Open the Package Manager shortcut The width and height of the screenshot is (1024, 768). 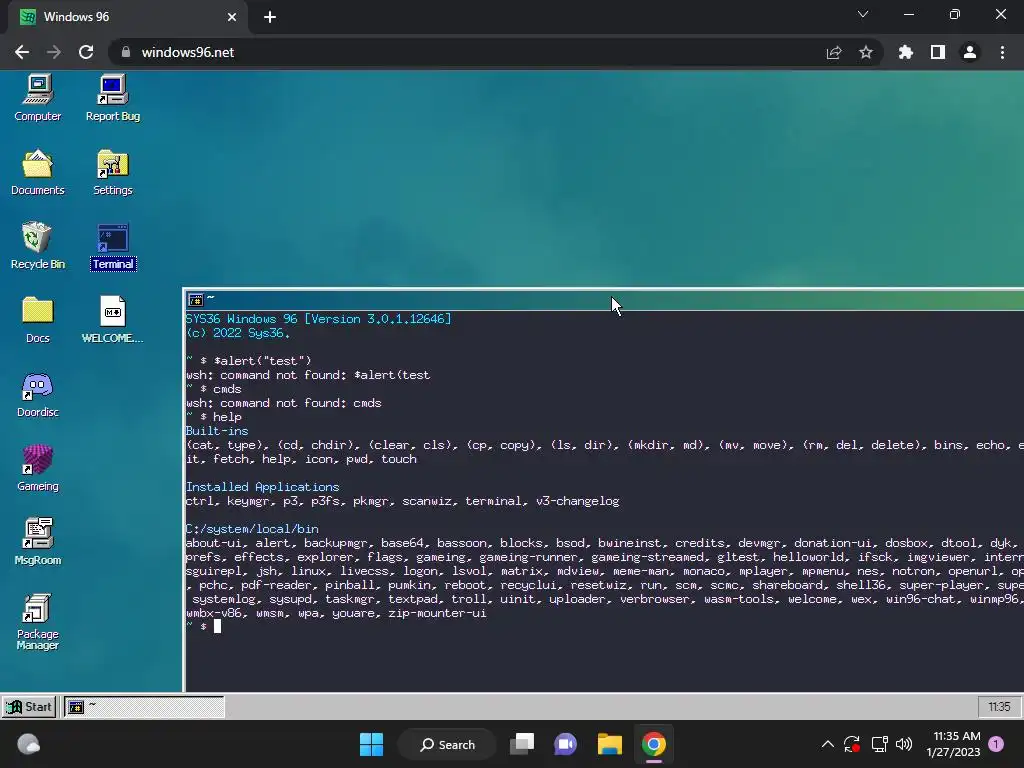(37, 622)
